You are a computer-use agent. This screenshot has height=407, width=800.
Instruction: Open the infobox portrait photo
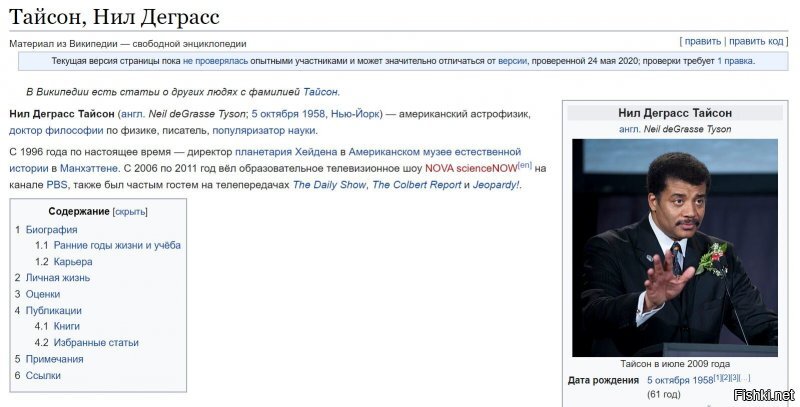tap(674, 248)
